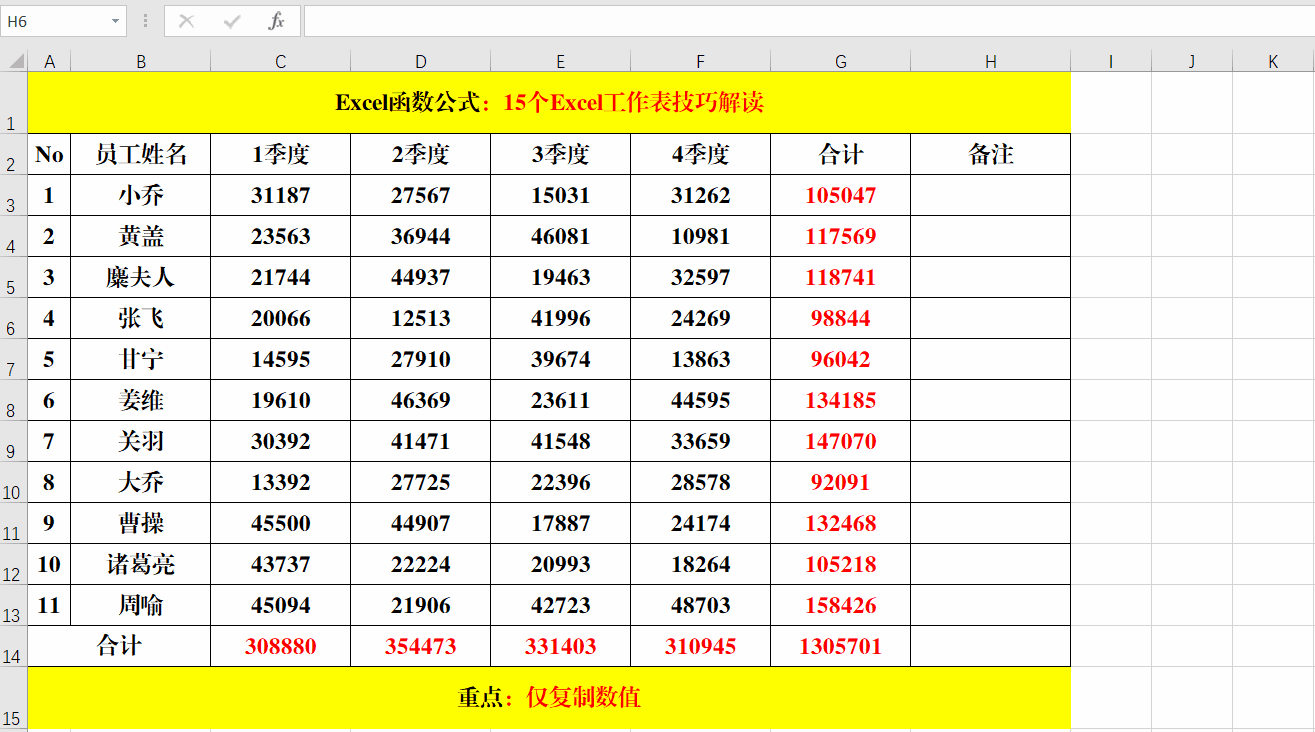Click the '4季度' header cell
Image resolution: width=1315 pixels, height=732 pixels.
tap(701, 155)
